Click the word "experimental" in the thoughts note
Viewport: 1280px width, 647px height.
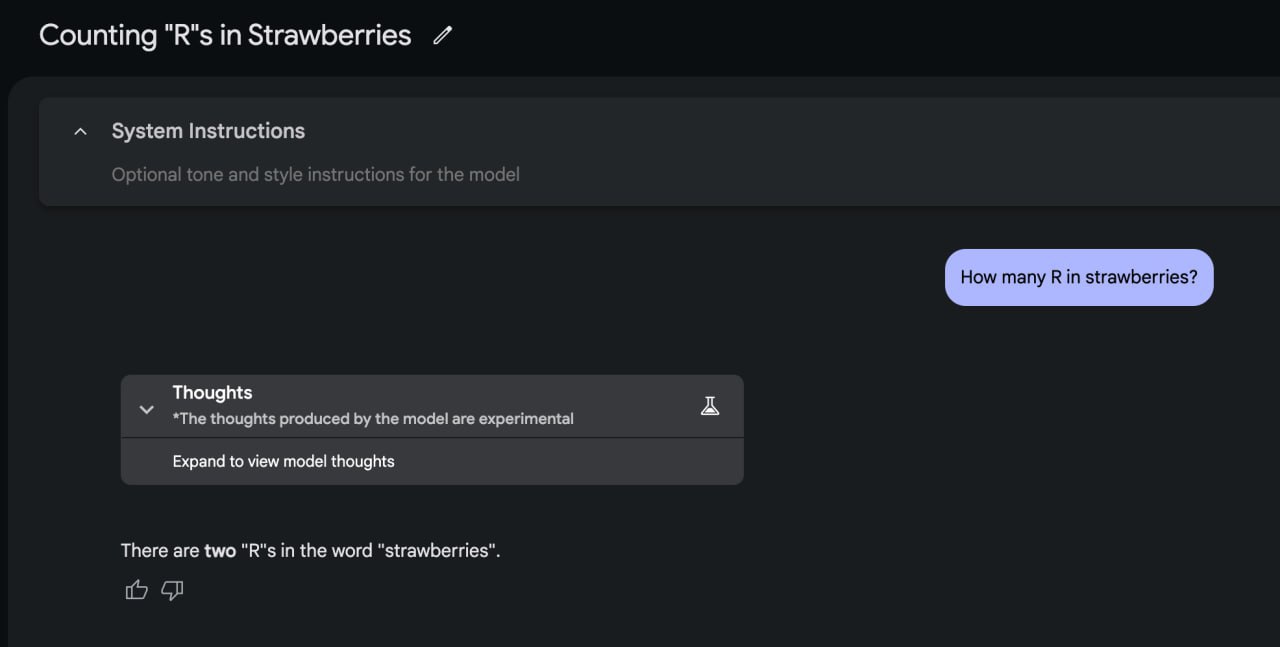tap(526, 418)
